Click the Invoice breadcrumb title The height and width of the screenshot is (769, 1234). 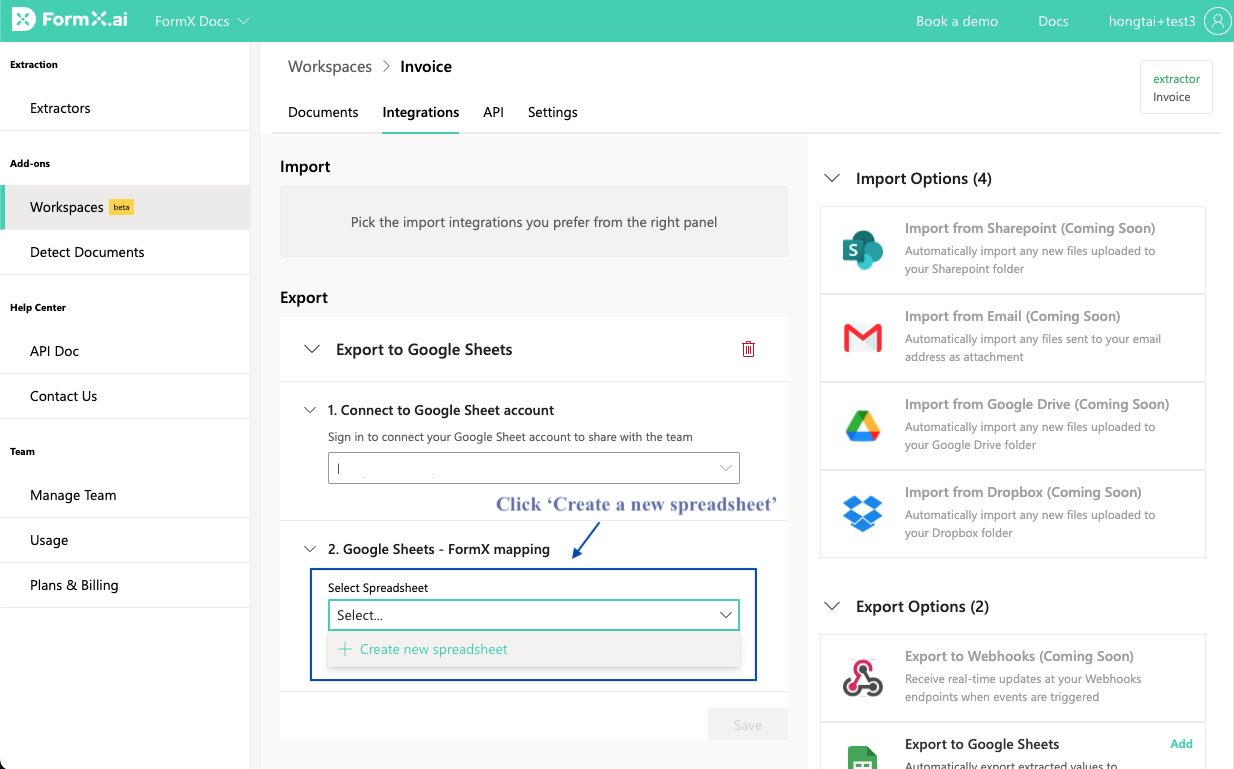(426, 67)
